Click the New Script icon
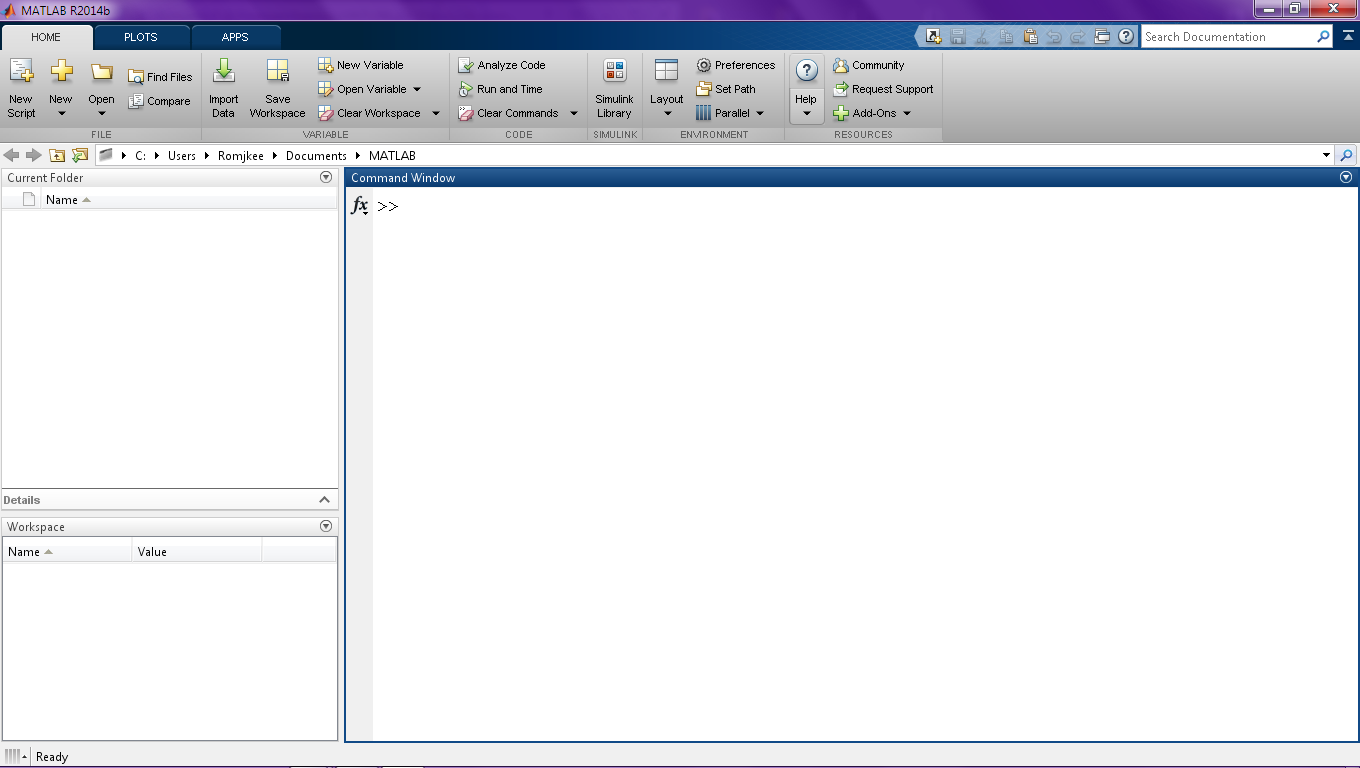This screenshot has height=768, width=1360. [x=21, y=72]
